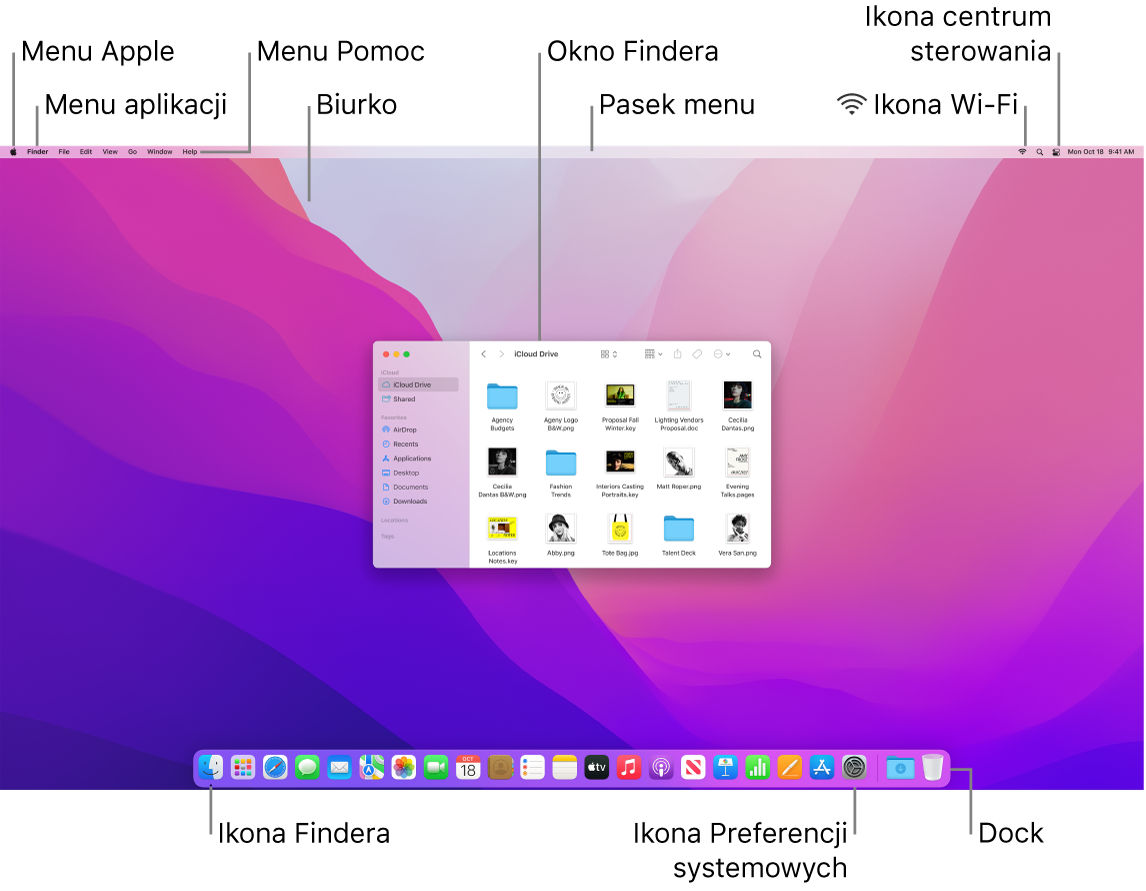The width and height of the screenshot is (1146, 891).
Task: Select the Locations Notes.key file
Action: point(502,539)
